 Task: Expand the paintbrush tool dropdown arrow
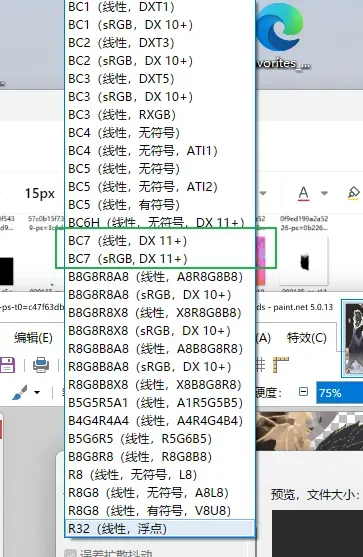(37, 393)
